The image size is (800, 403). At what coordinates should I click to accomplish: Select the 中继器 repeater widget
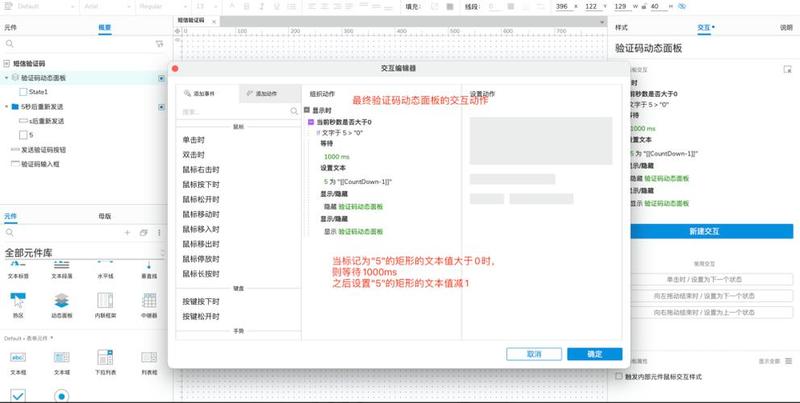click(x=148, y=305)
